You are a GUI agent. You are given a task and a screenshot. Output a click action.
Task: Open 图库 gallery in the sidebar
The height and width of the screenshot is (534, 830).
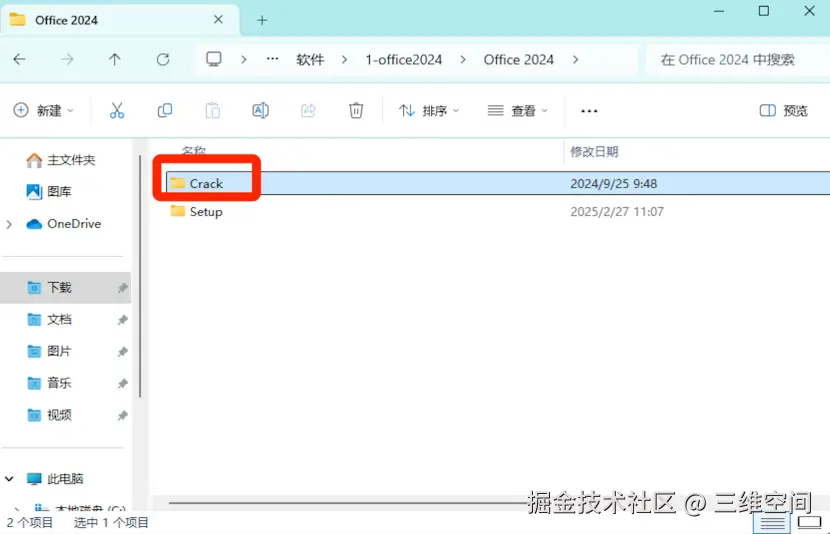tap(48, 192)
